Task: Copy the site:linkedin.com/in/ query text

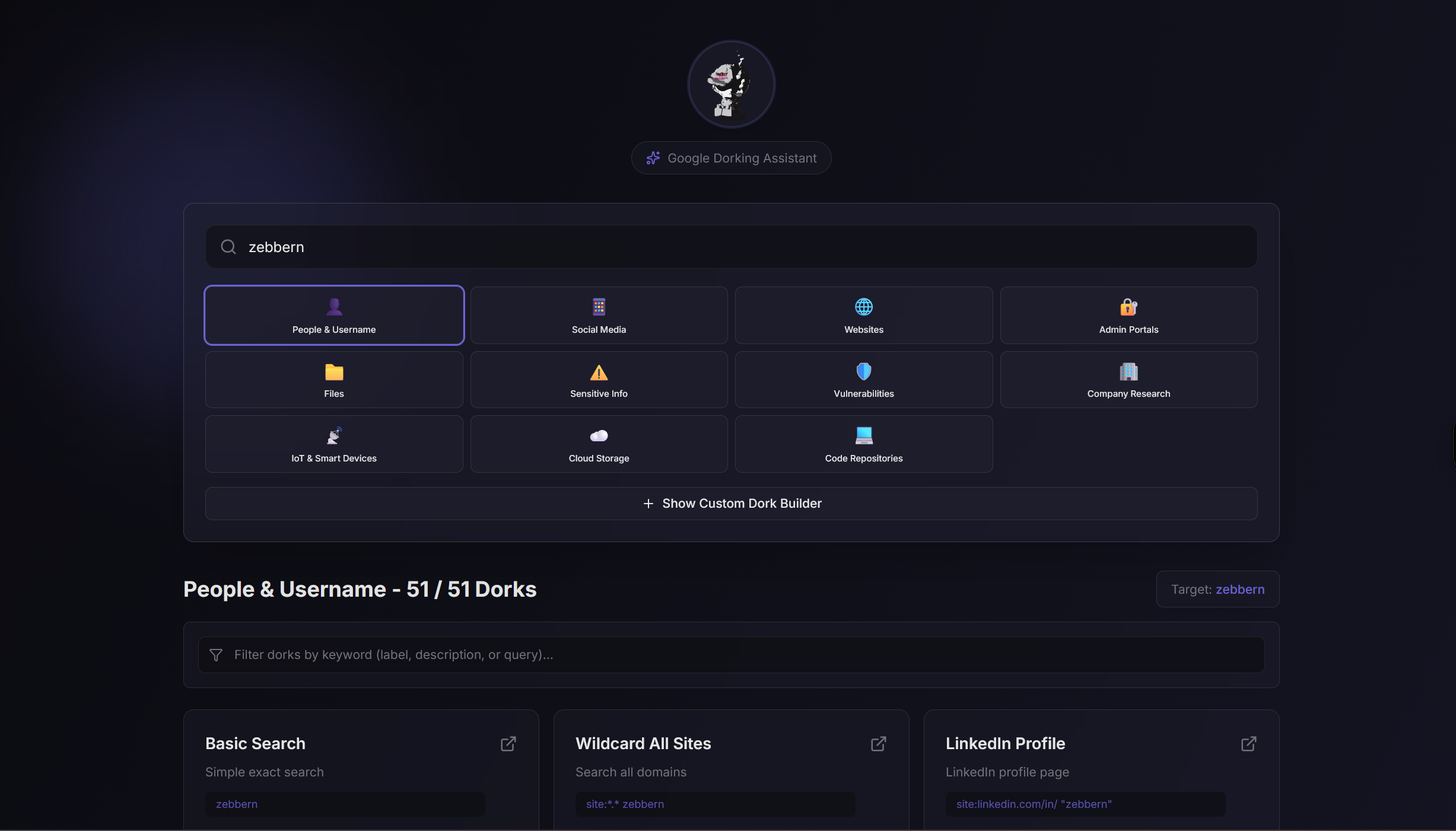Action: (x=1034, y=804)
